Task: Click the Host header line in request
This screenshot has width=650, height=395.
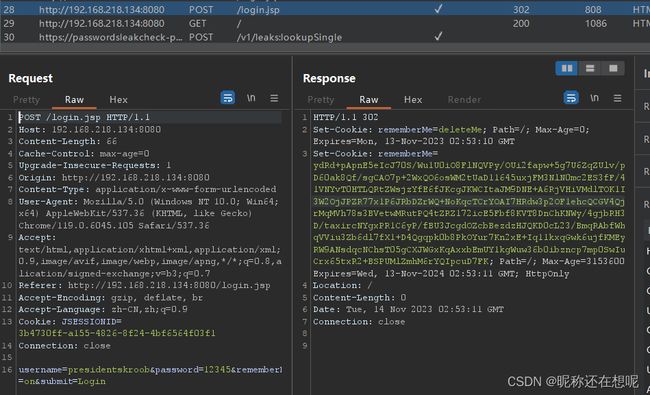Action: click(90, 129)
